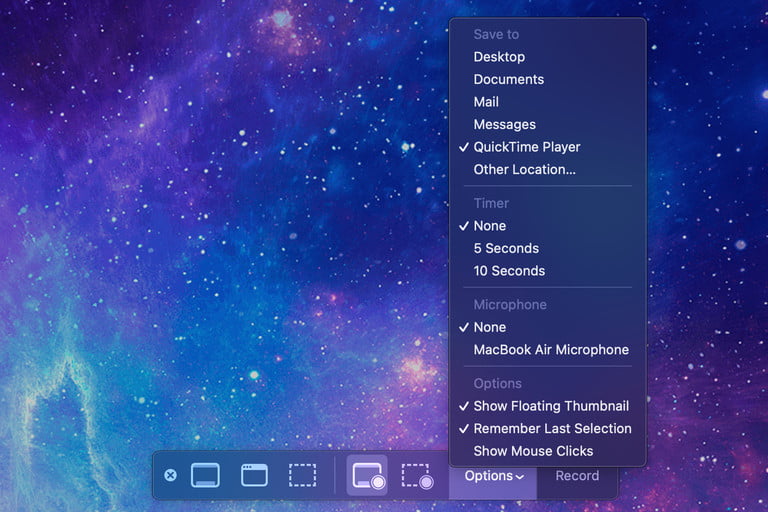Toggle Show Floating Thumbnail option
768x512 pixels.
pyautogui.click(x=550, y=406)
